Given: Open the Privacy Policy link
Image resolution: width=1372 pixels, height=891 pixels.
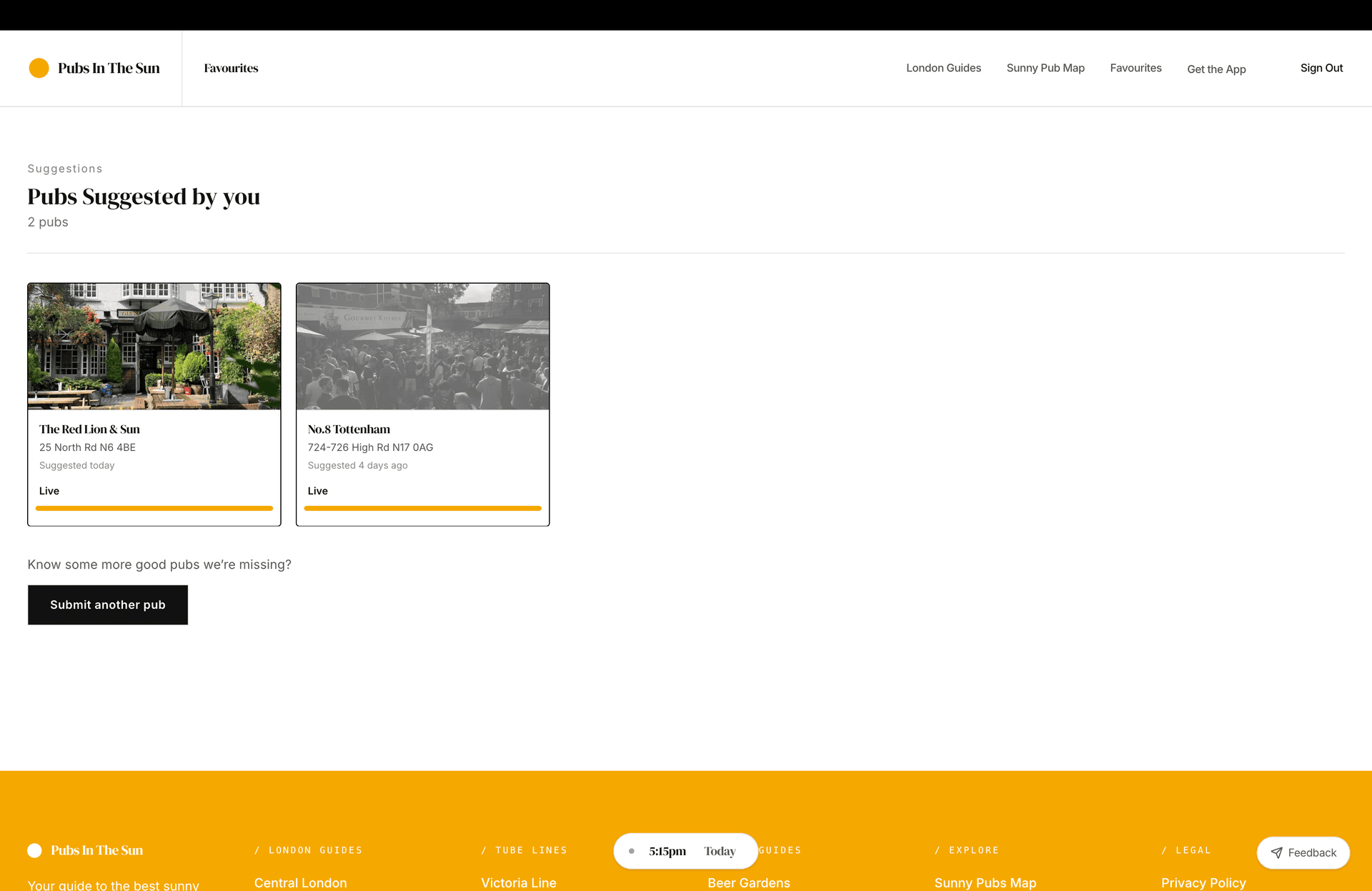Looking at the screenshot, I should coord(1203,882).
